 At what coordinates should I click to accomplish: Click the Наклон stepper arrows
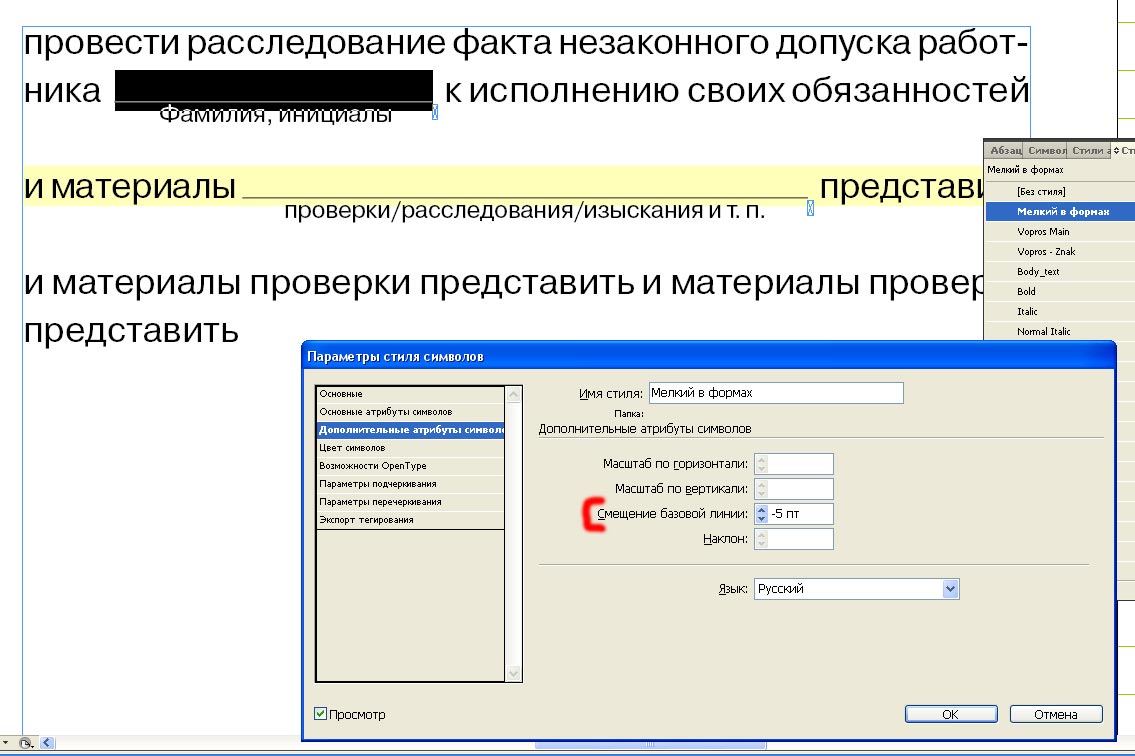click(761, 539)
